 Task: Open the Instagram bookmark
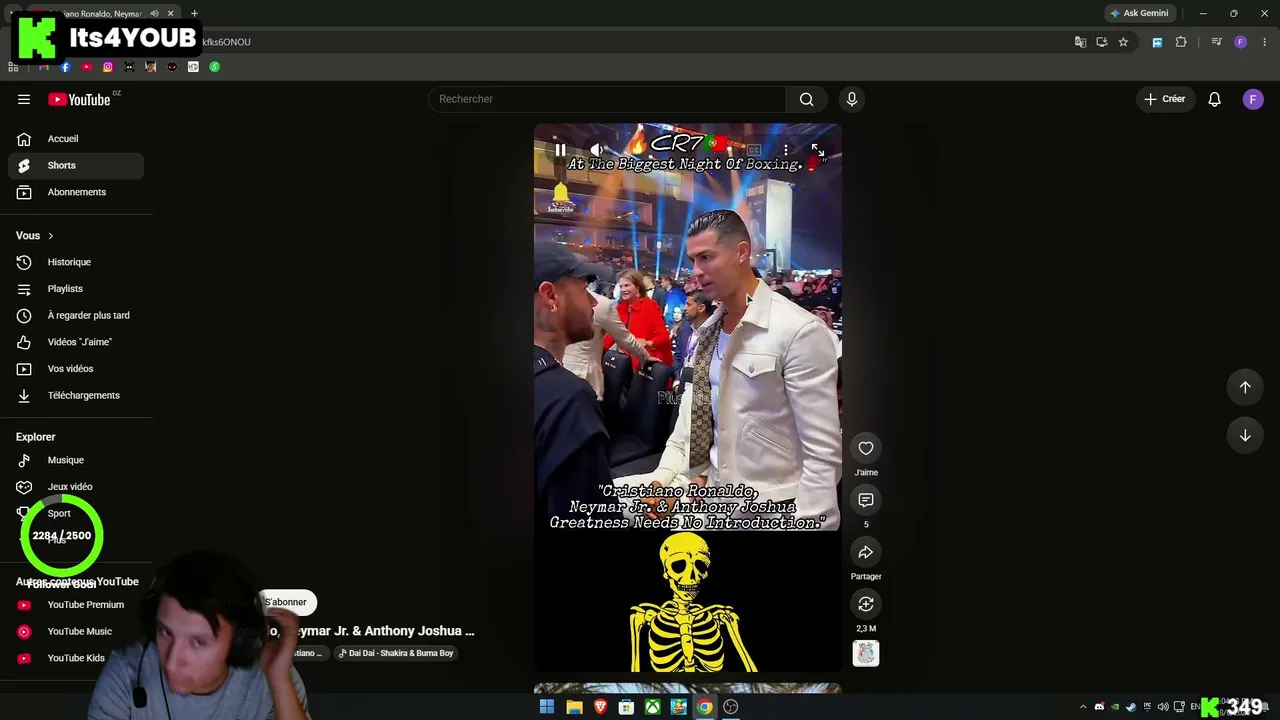tap(108, 67)
